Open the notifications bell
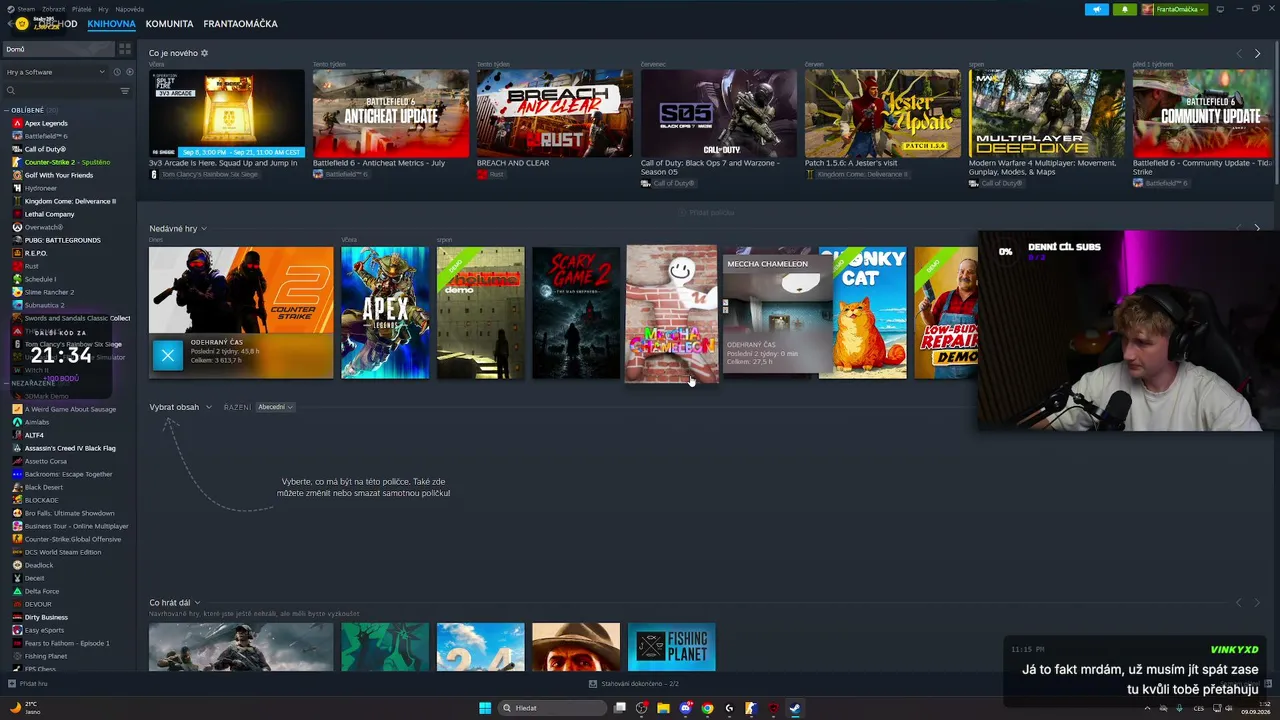 (1124, 9)
